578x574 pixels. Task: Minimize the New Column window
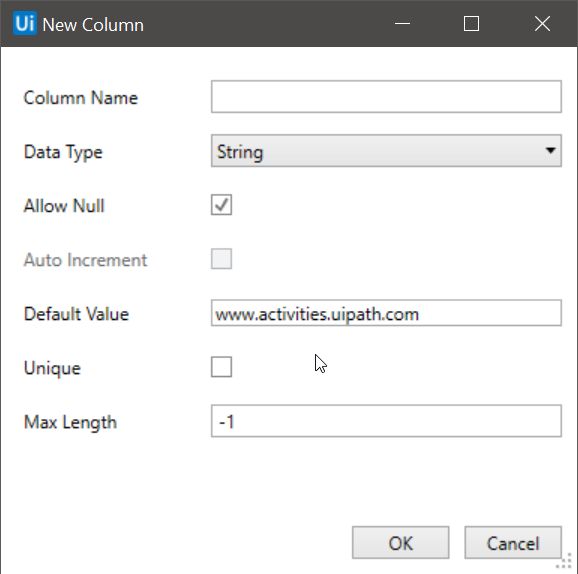pos(402,24)
